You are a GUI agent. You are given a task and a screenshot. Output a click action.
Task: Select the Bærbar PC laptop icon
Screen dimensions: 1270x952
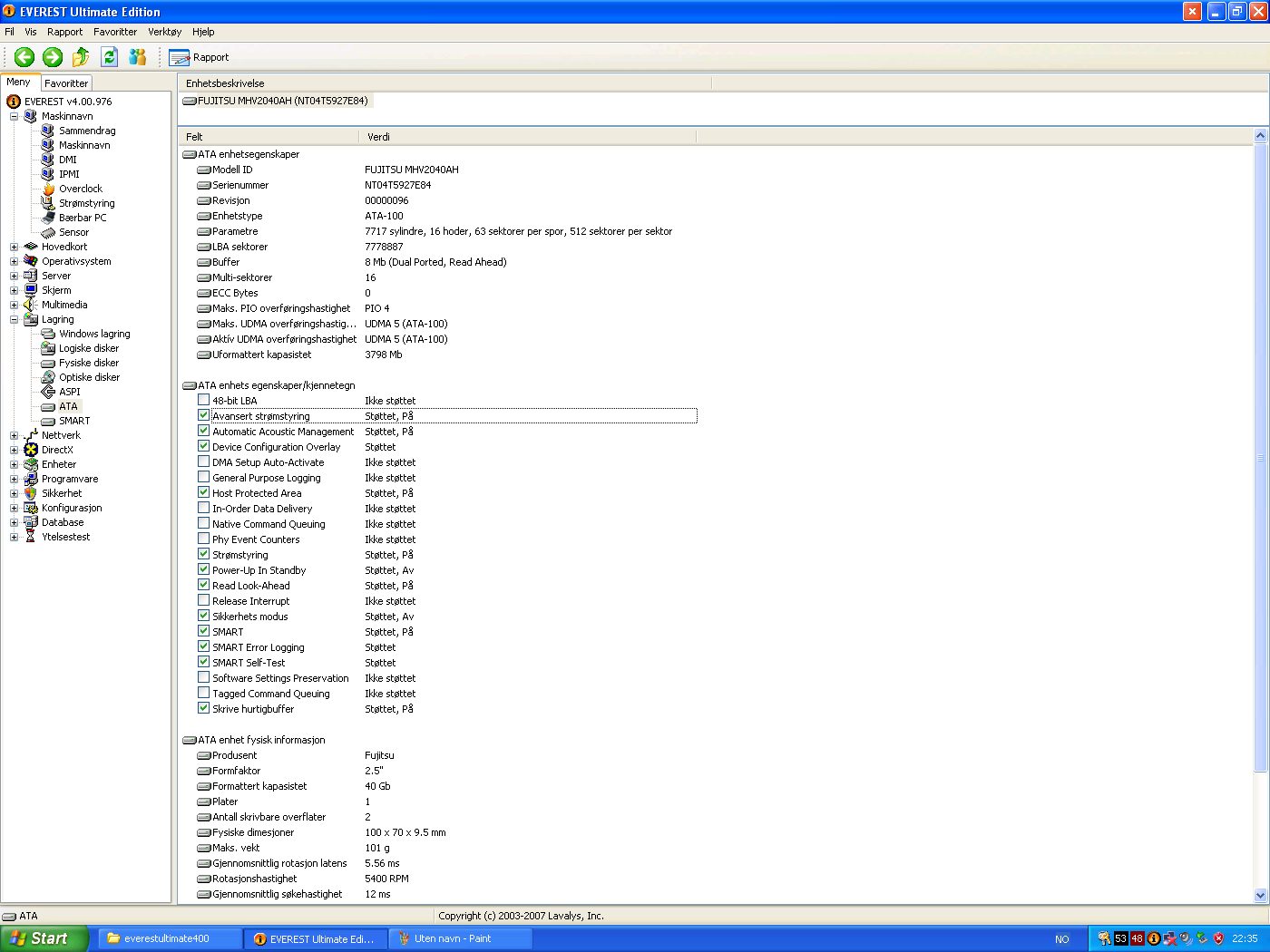48,218
